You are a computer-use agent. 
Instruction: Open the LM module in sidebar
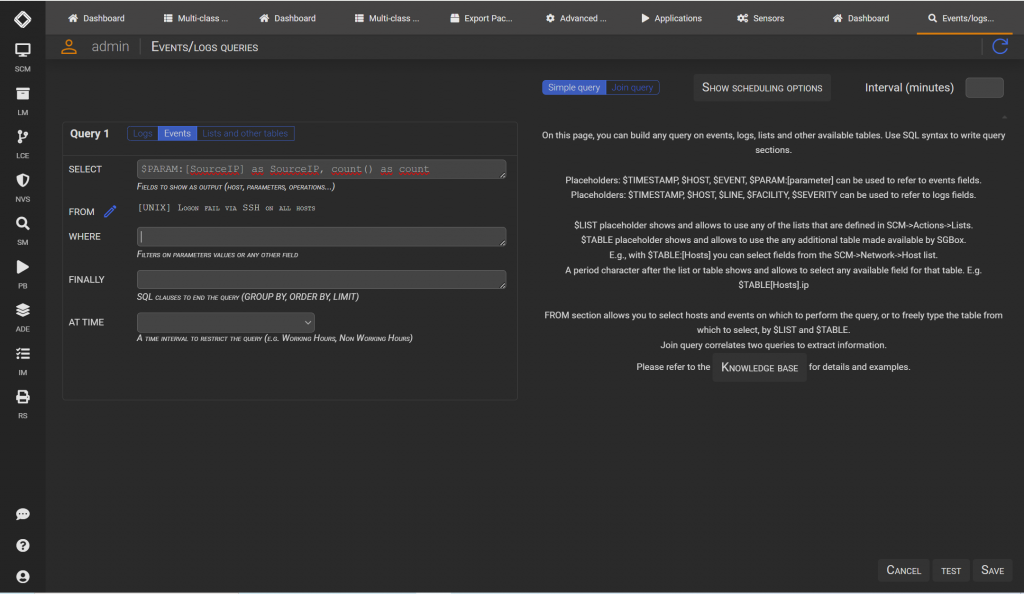click(x=22, y=101)
